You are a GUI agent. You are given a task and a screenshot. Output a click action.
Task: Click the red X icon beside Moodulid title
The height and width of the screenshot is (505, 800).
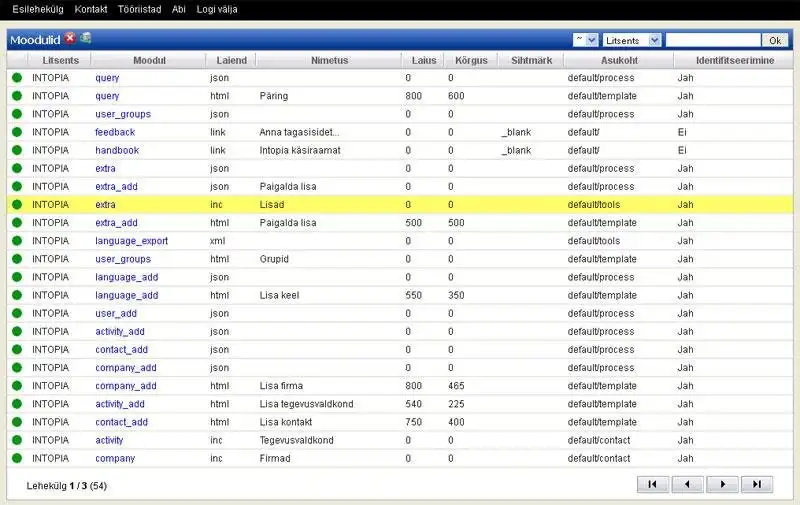pyautogui.click(x=70, y=38)
